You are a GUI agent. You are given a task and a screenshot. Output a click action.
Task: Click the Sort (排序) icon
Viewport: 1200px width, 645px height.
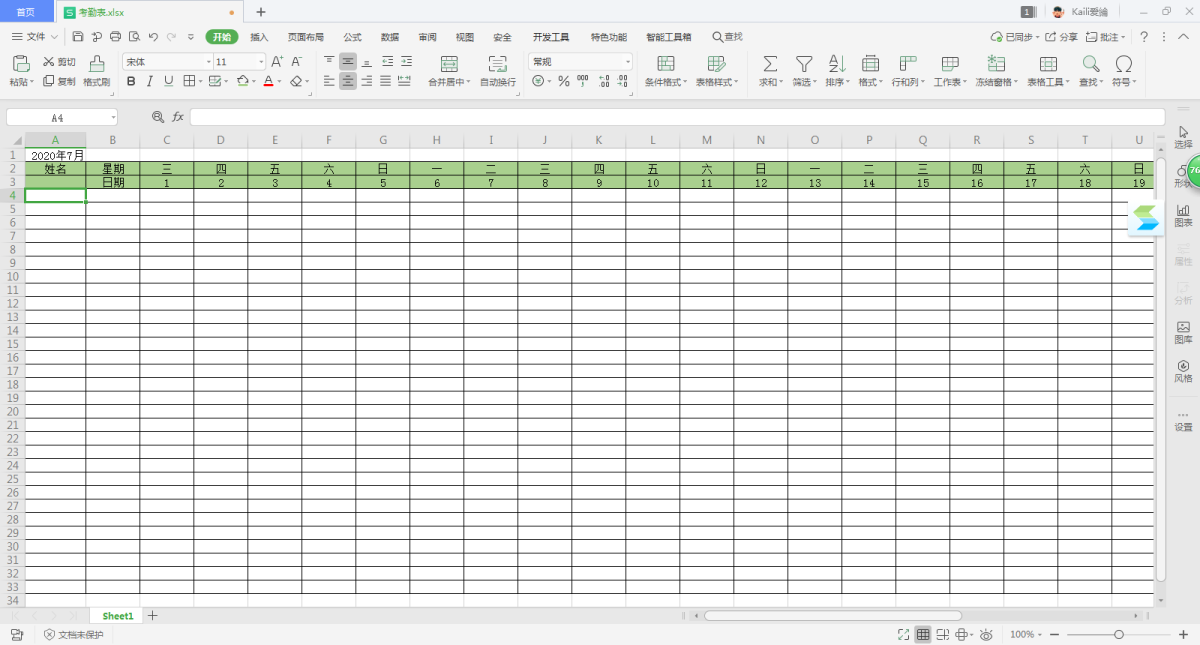click(837, 64)
